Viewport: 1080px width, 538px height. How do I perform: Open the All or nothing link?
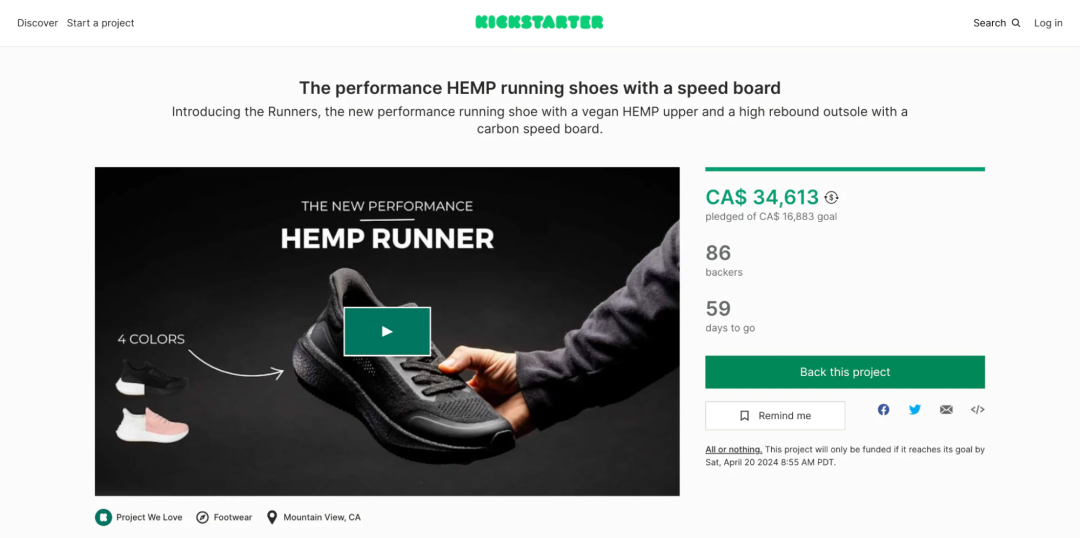[733, 450]
